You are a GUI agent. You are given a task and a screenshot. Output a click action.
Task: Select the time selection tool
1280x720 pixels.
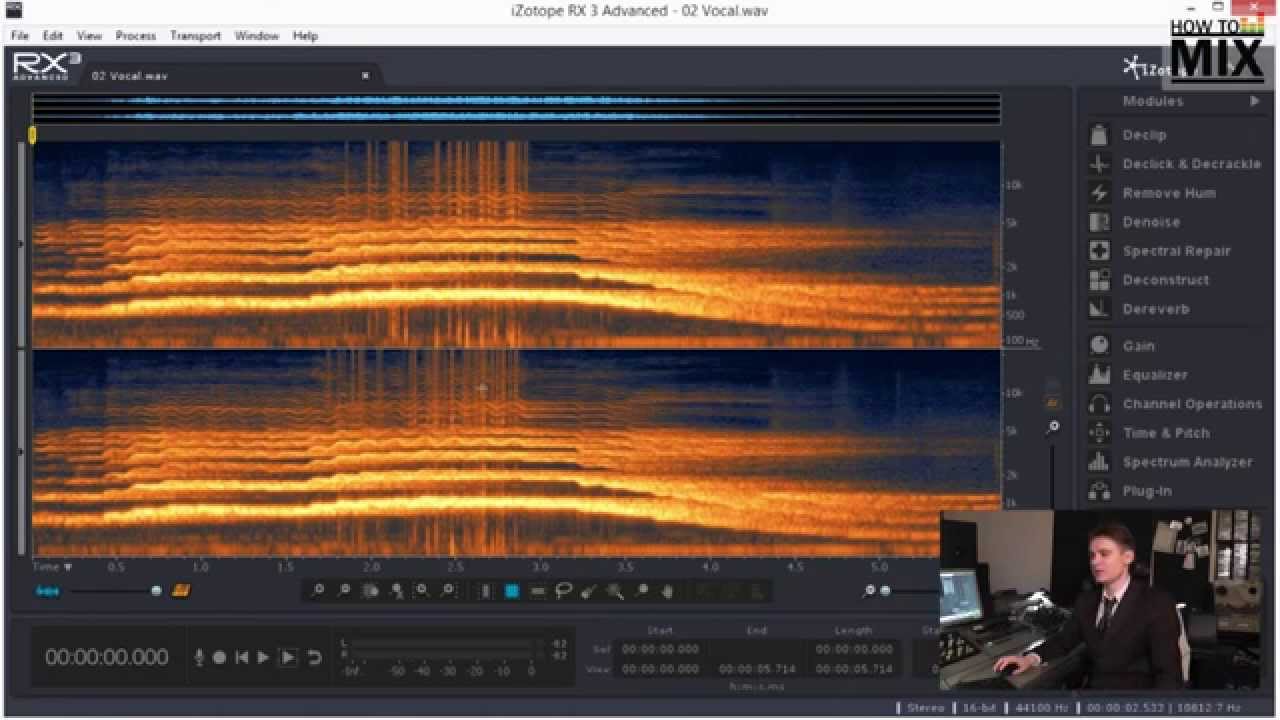[x=486, y=591]
